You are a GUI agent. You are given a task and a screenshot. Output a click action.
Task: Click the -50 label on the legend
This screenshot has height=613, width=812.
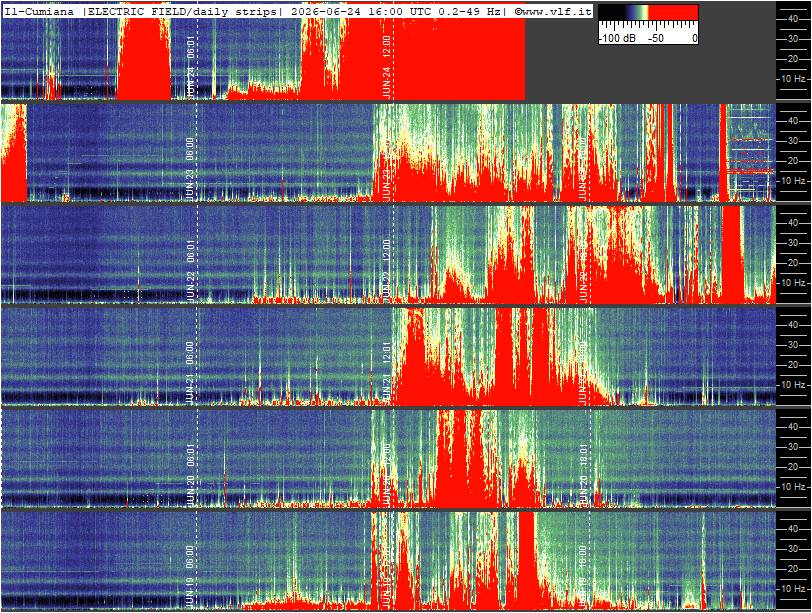coord(656,38)
